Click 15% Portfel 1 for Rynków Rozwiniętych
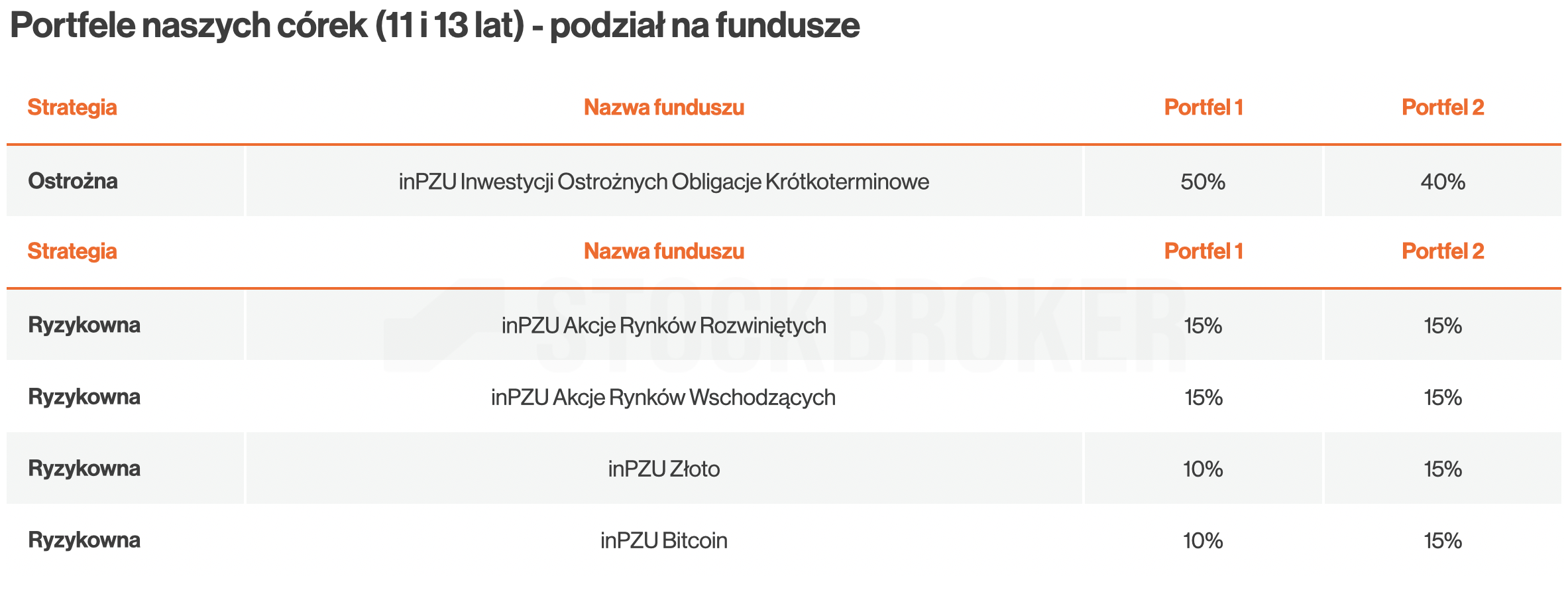This screenshot has width=1568, height=590. (1203, 325)
